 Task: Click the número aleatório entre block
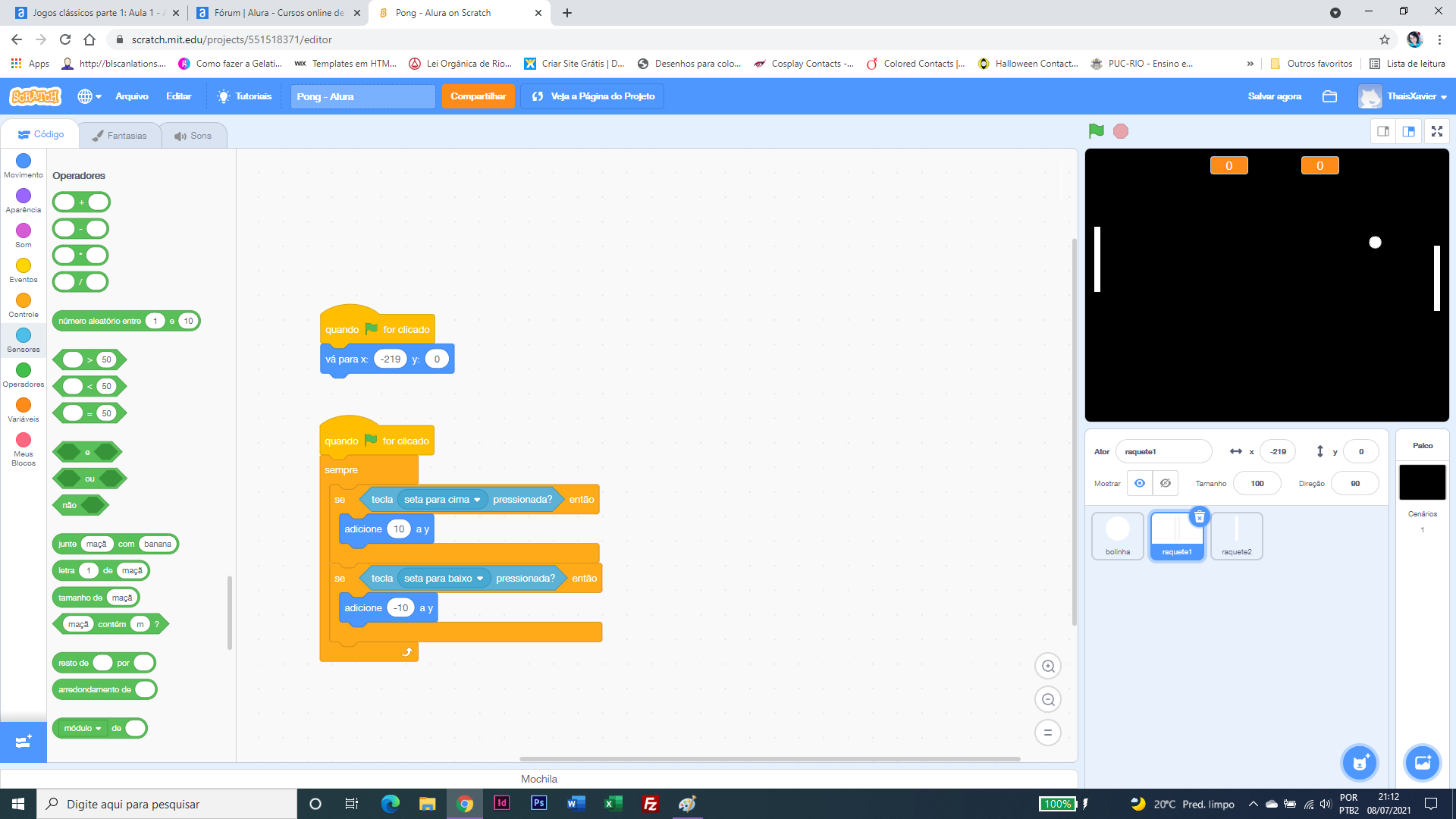point(101,321)
